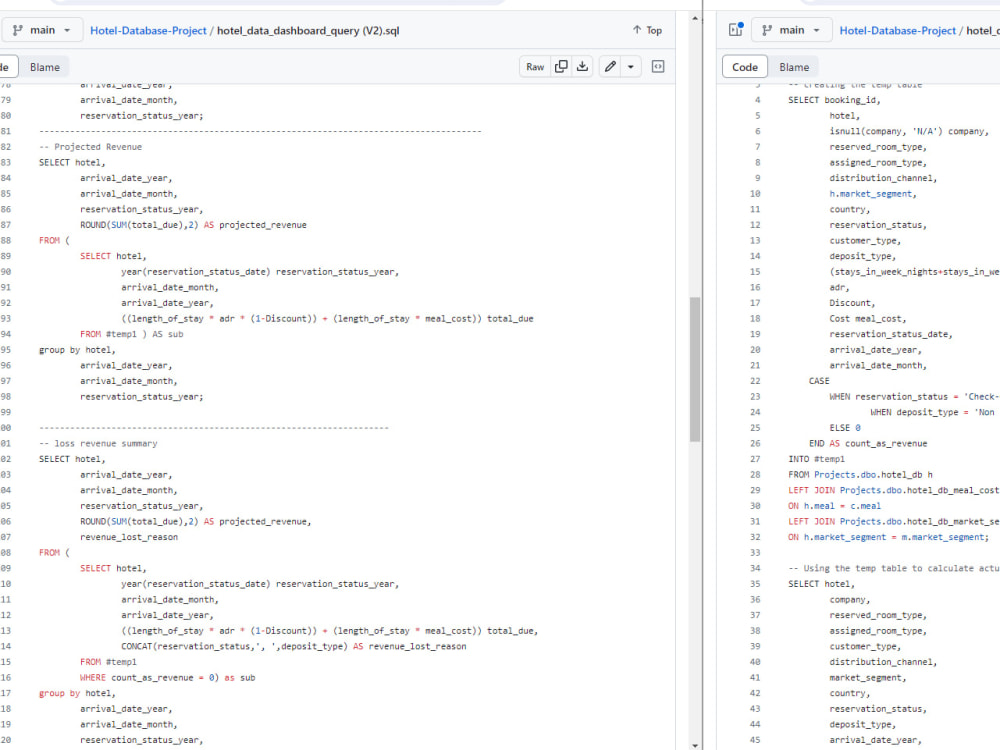
Task: Click 'ELSE 0' on line 25
Action: [x=845, y=428]
